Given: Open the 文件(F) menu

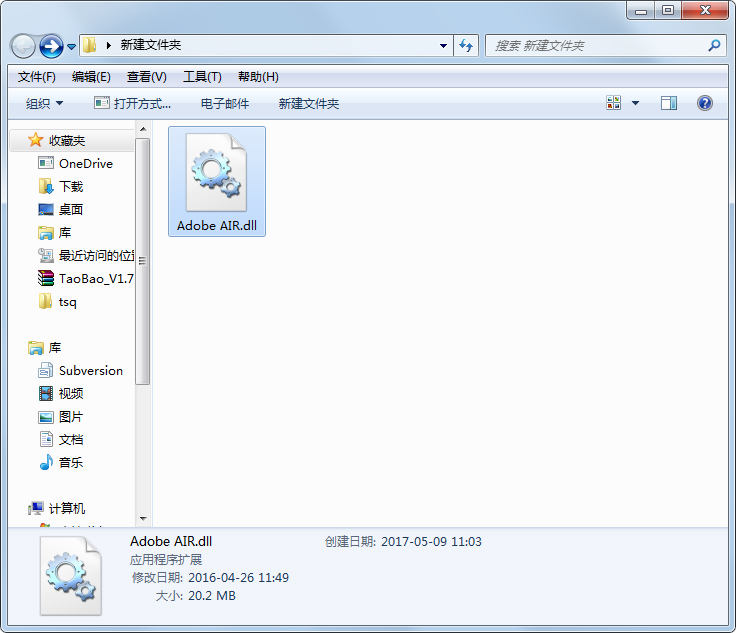Looking at the screenshot, I should coord(37,76).
